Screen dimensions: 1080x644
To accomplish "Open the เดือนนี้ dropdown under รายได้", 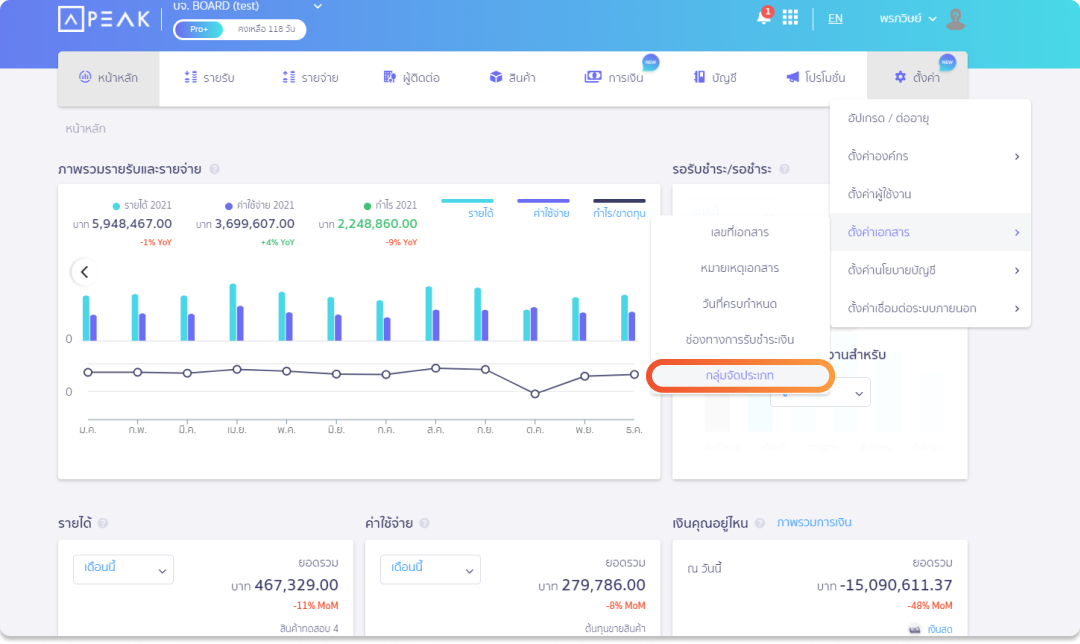I will (x=123, y=569).
